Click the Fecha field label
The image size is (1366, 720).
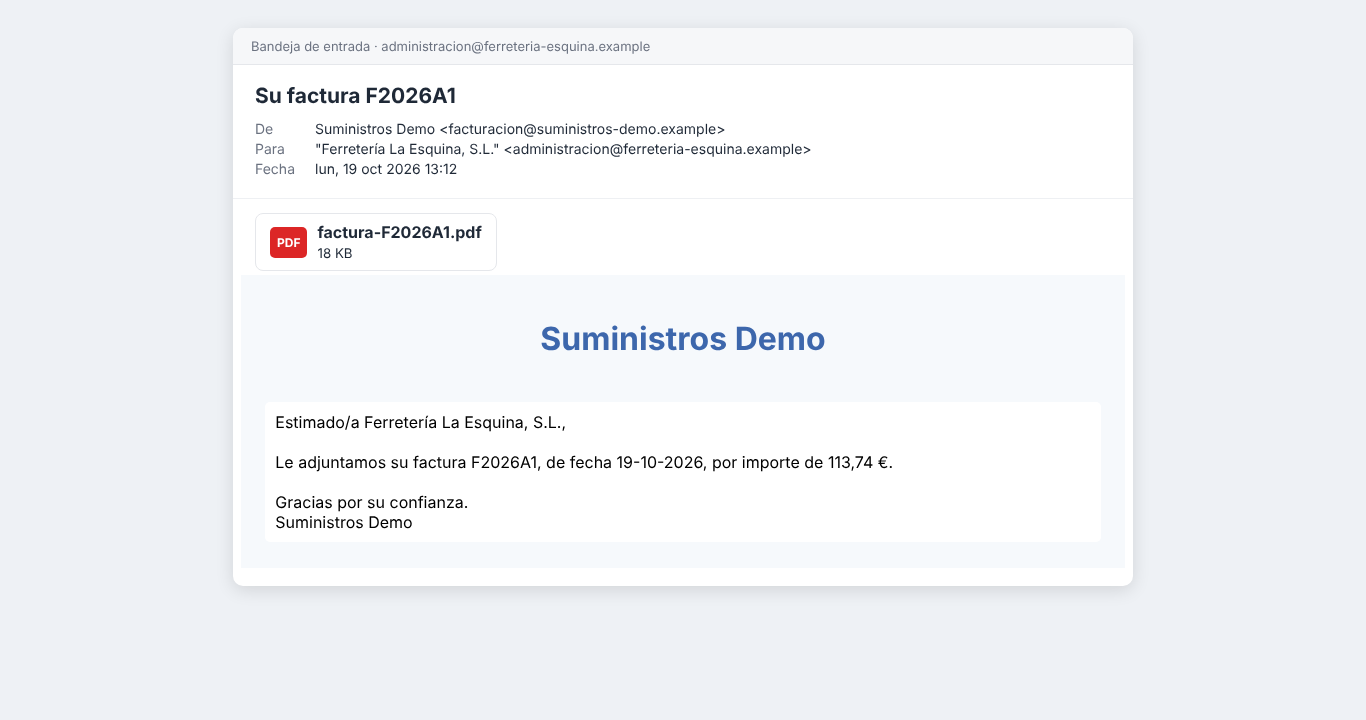(x=275, y=169)
